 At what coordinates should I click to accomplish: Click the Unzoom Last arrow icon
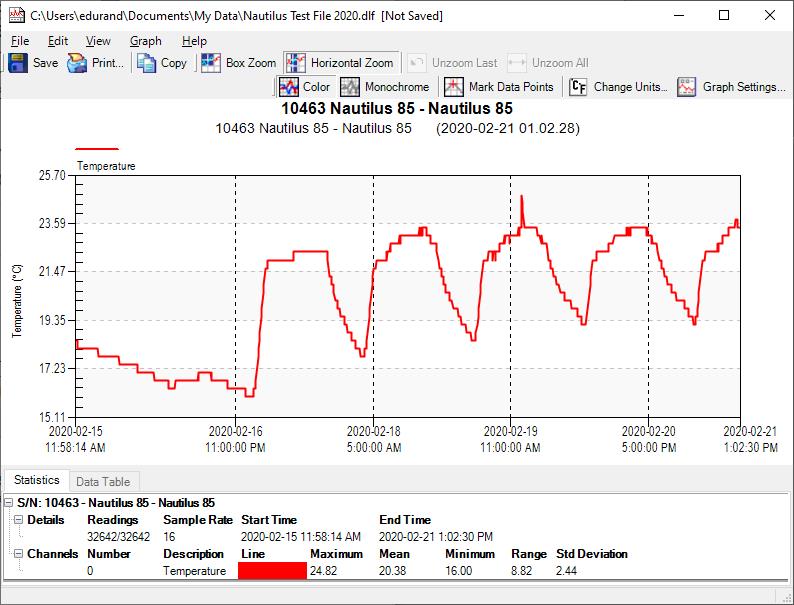(x=417, y=63)
